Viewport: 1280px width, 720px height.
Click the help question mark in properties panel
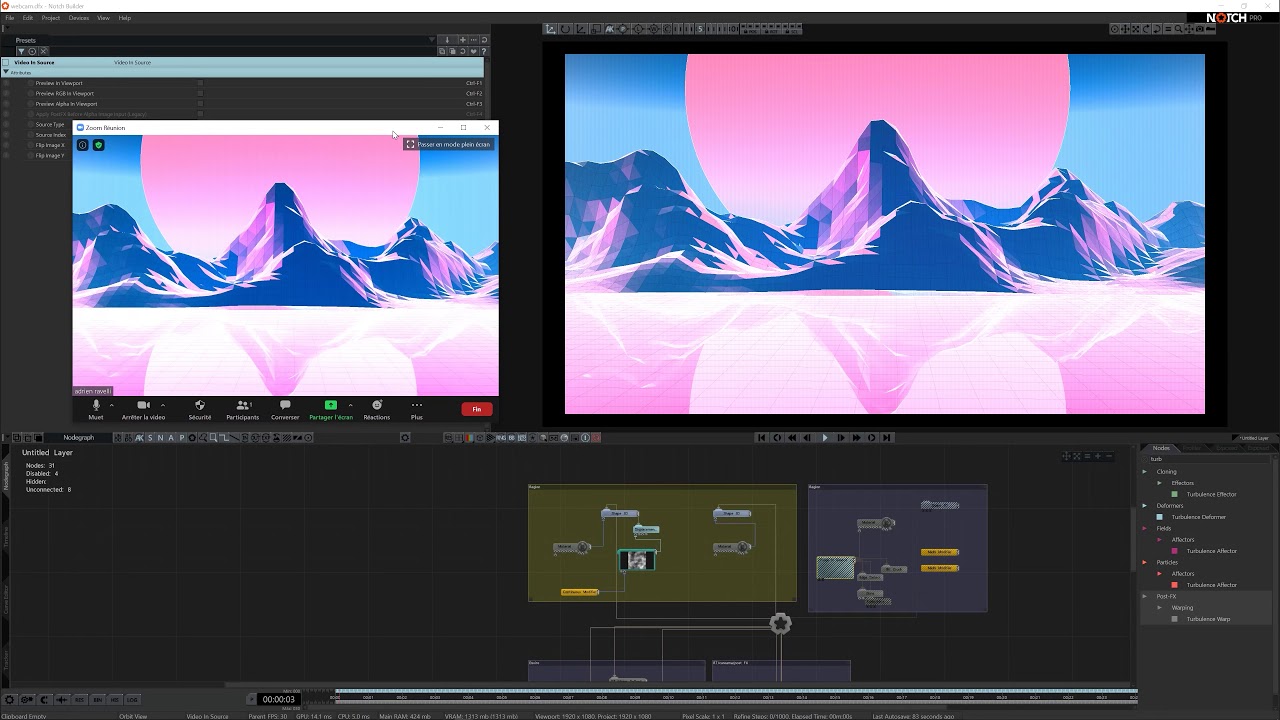tap(484, 51)
